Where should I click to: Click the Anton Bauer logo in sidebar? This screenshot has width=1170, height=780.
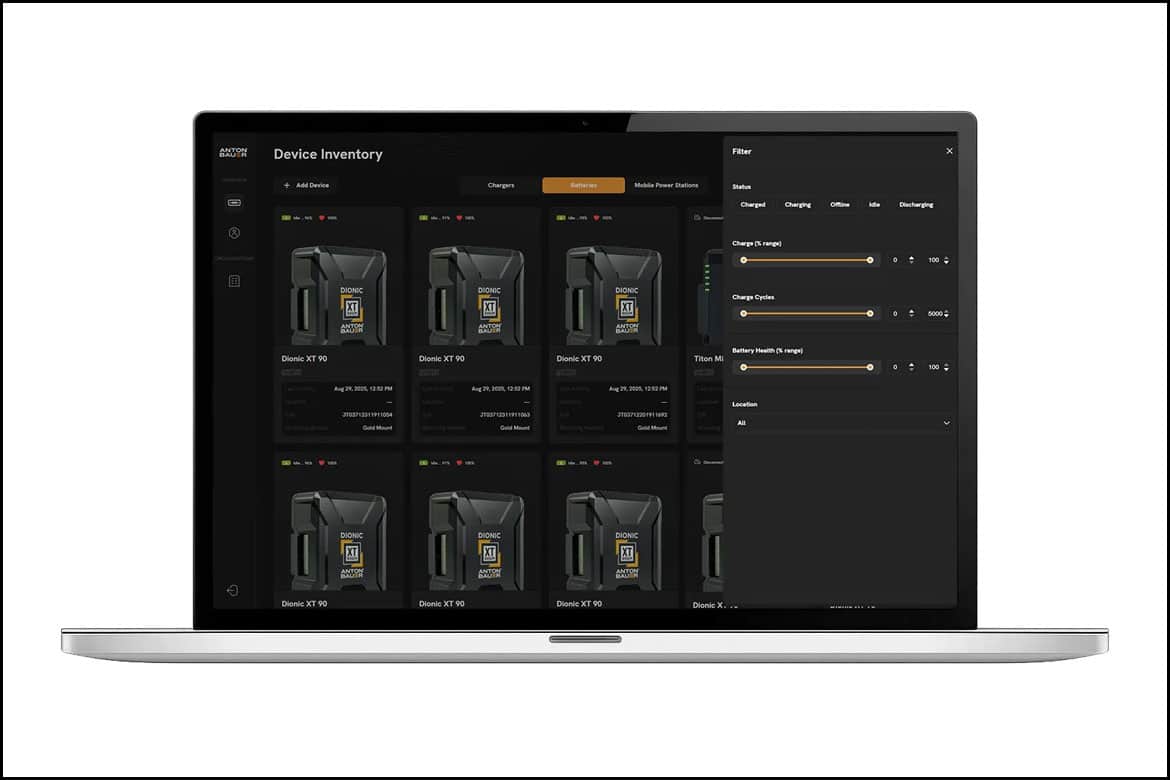pyautogui.click(x=233, y=152)
